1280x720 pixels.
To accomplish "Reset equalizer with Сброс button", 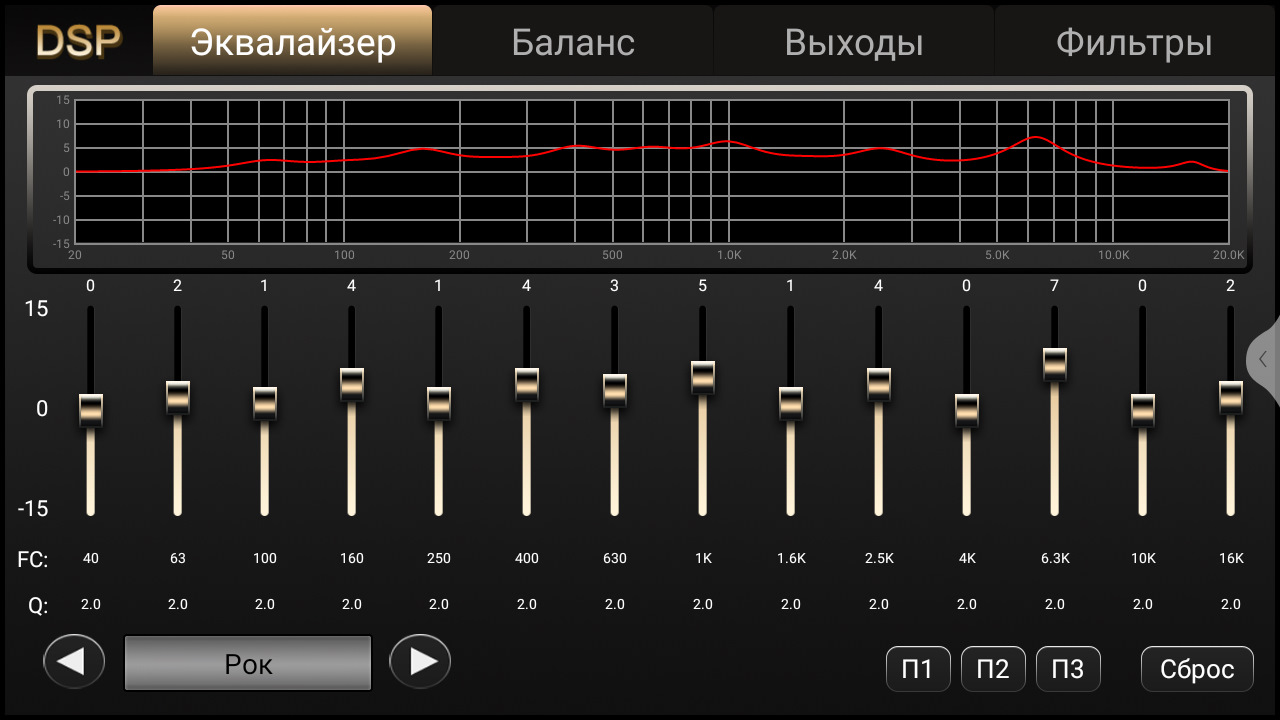I will point(1197,669).
